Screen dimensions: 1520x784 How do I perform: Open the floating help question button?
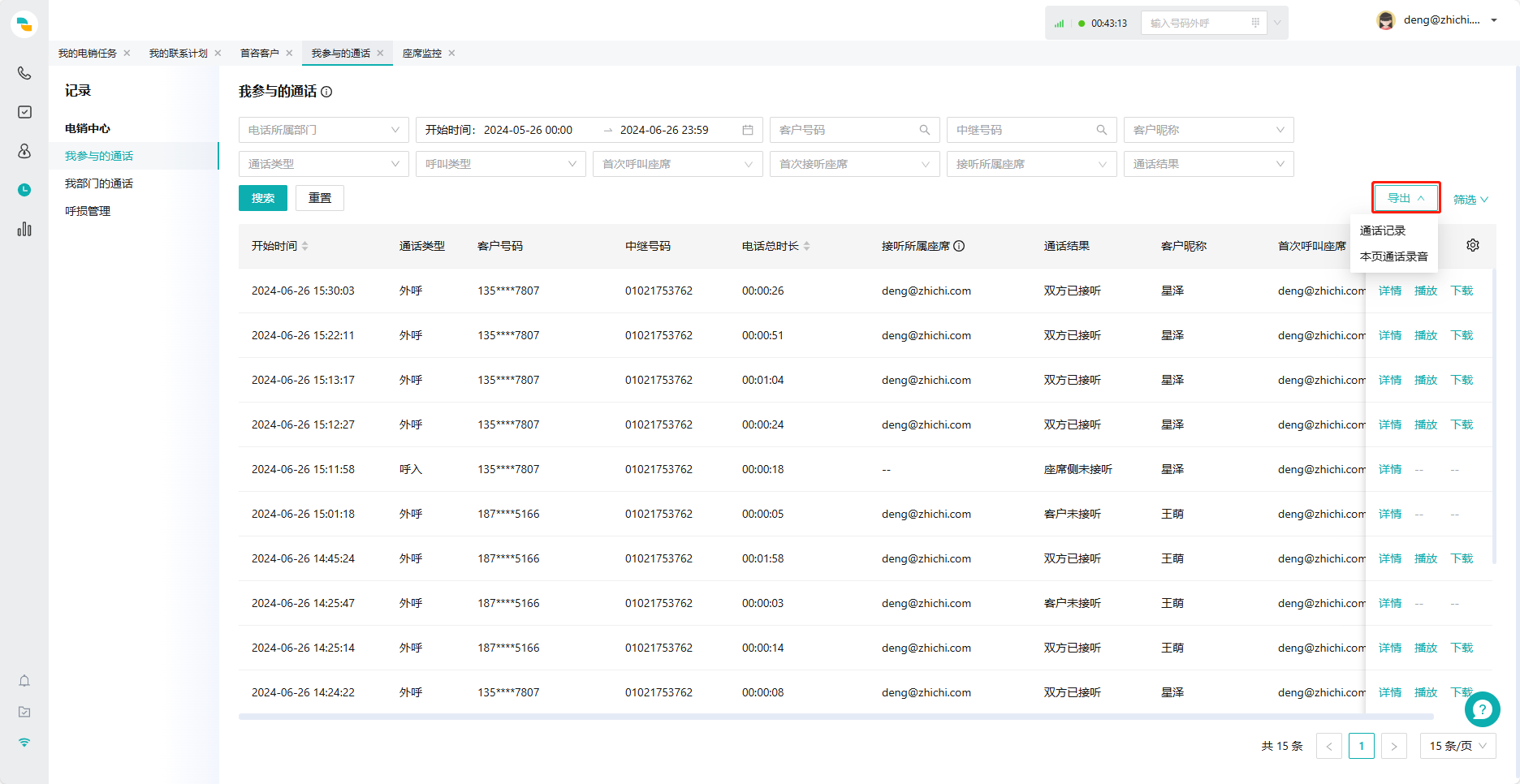click(x=1482, y=709)
